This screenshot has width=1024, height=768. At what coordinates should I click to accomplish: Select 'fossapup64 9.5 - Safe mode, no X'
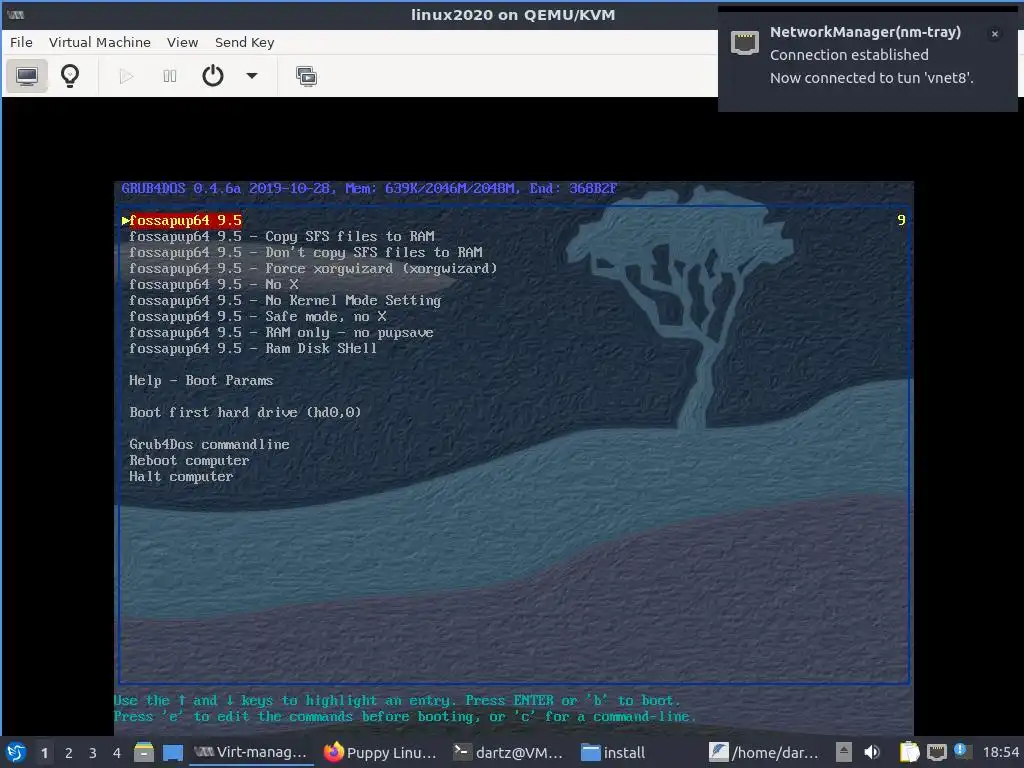click(257, 317)
